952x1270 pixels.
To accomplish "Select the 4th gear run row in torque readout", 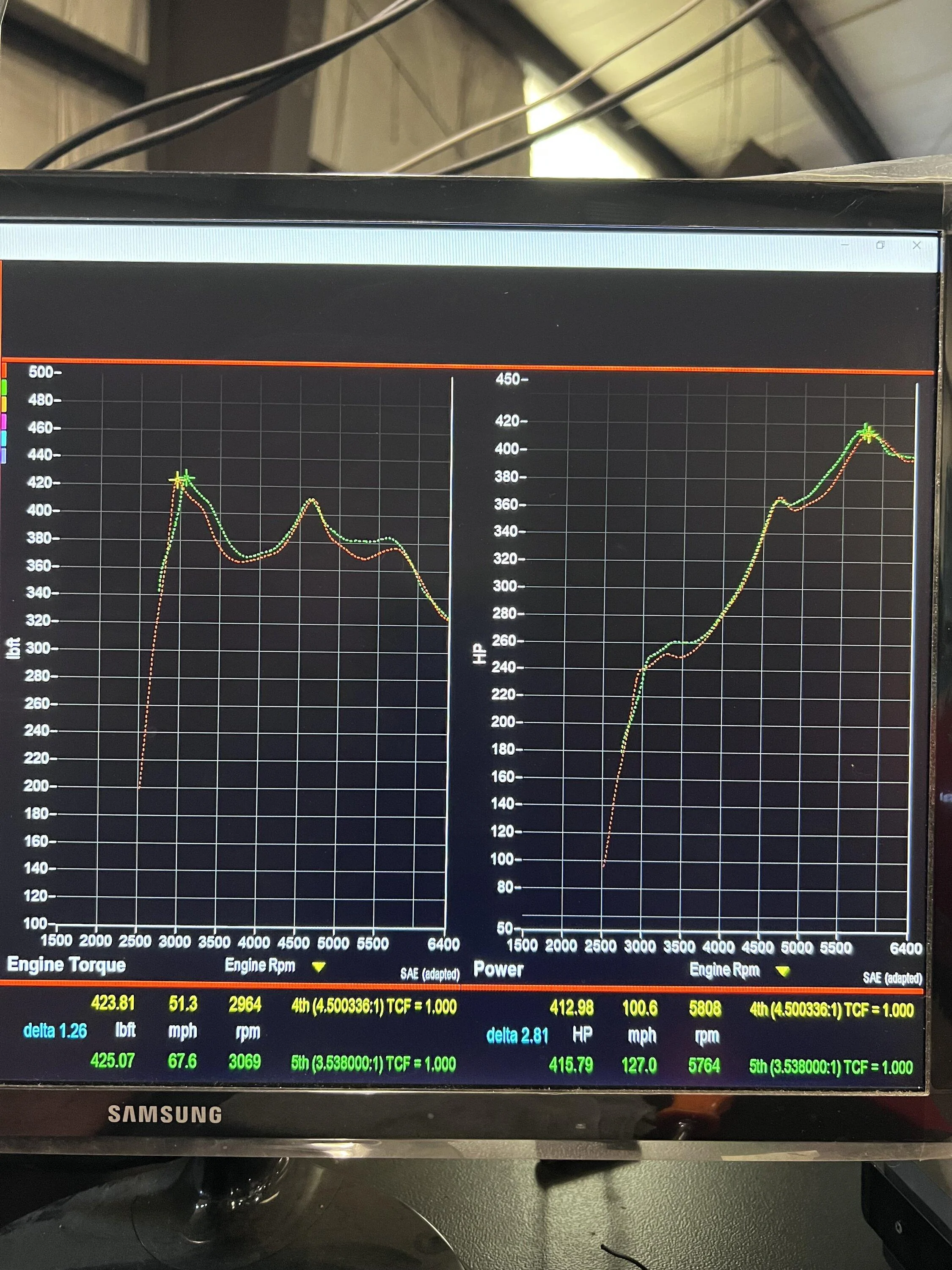I will [273, 1005].
